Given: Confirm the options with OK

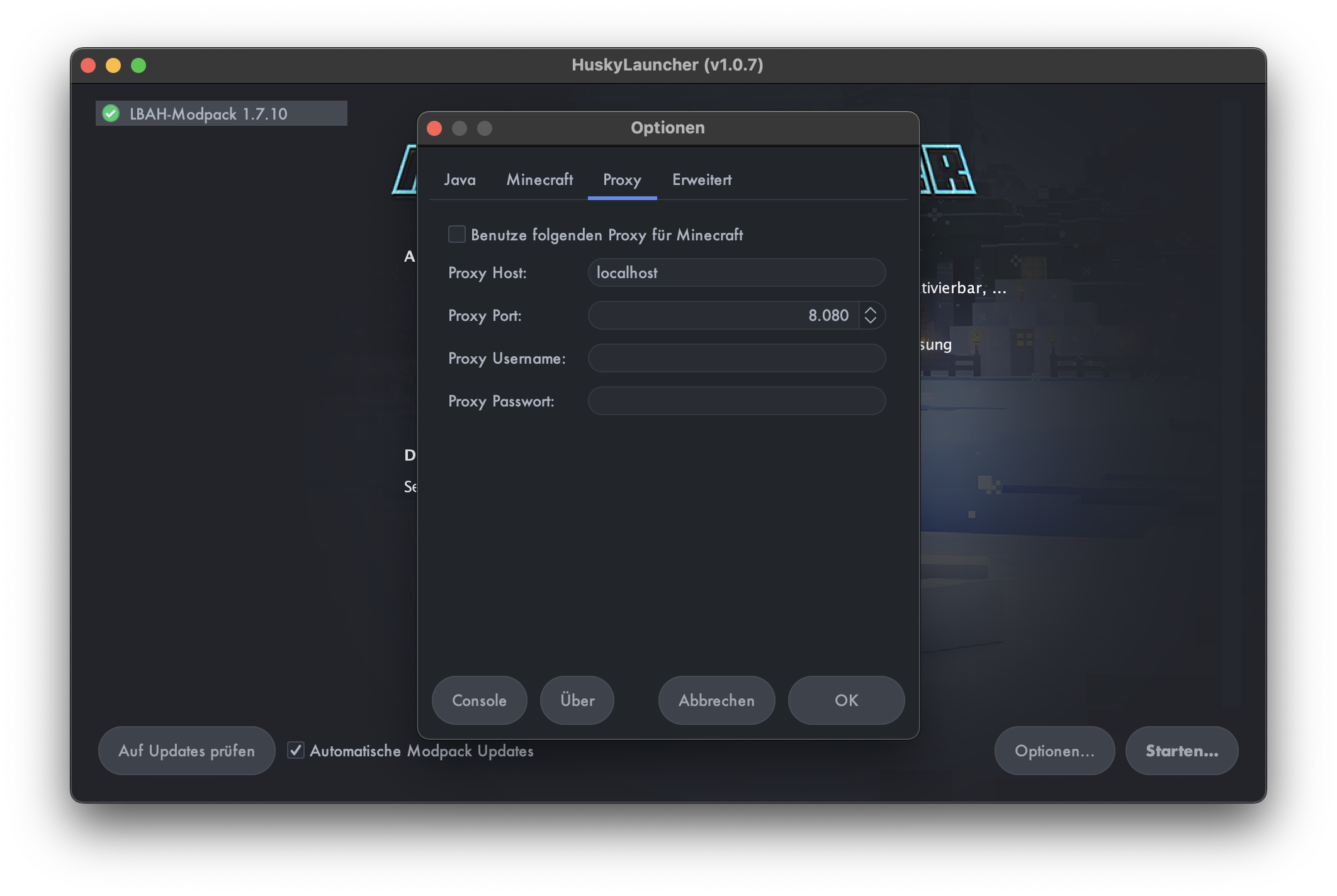Looking at the screenshot, I should (846, 700).
